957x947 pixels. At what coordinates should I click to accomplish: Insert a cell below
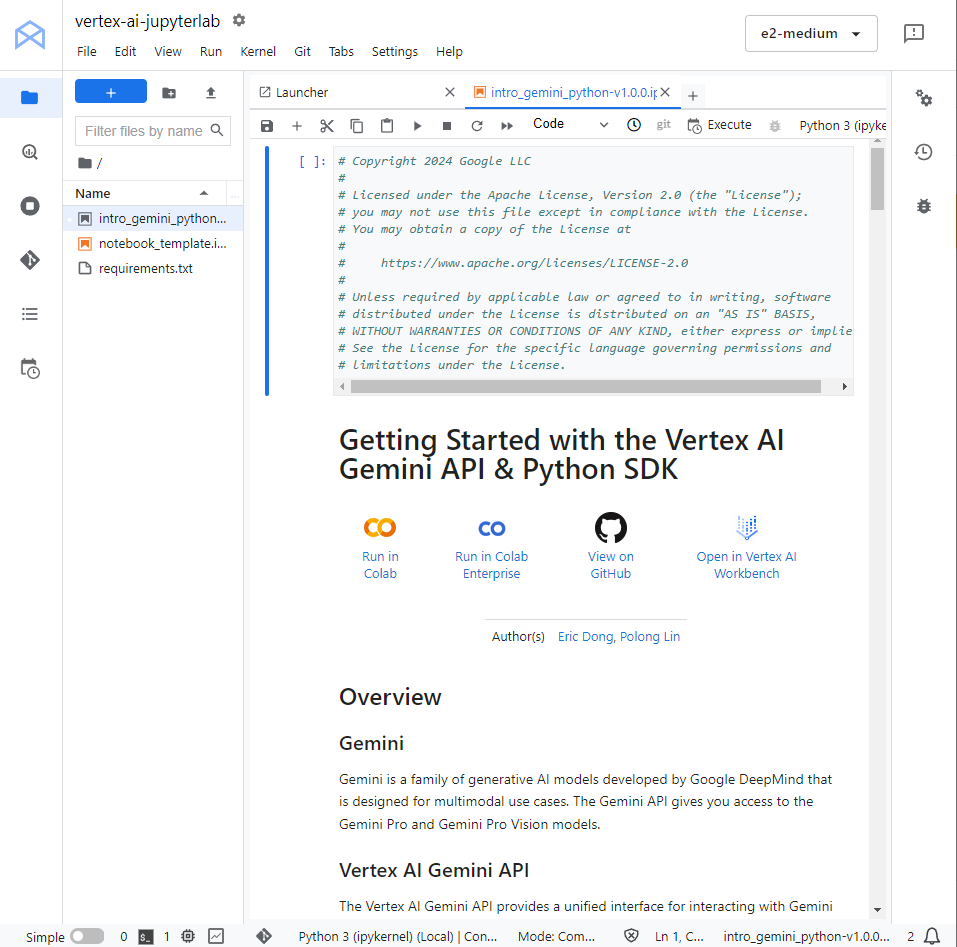coord(297,126)
